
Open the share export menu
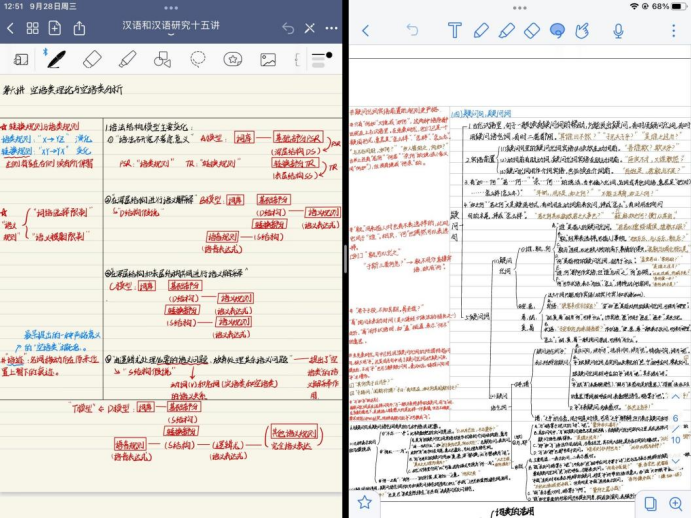click(x=78, y=28)
